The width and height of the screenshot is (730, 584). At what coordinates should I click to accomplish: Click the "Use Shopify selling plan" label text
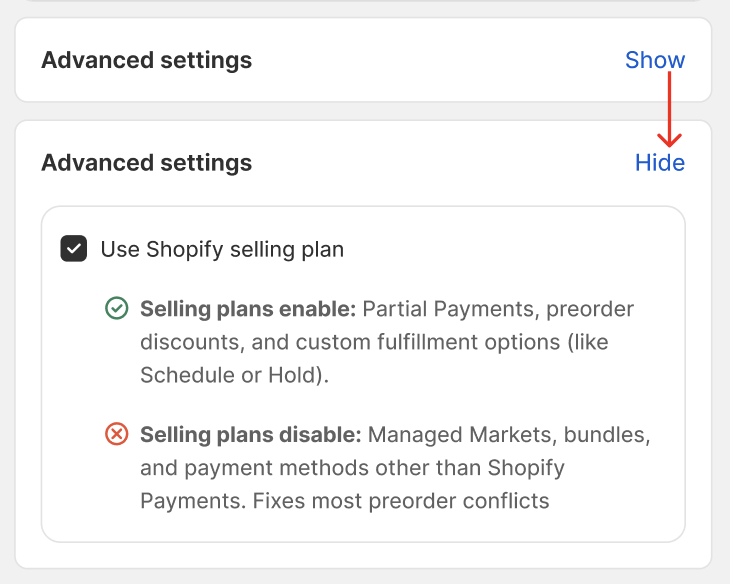pos(222,249)
